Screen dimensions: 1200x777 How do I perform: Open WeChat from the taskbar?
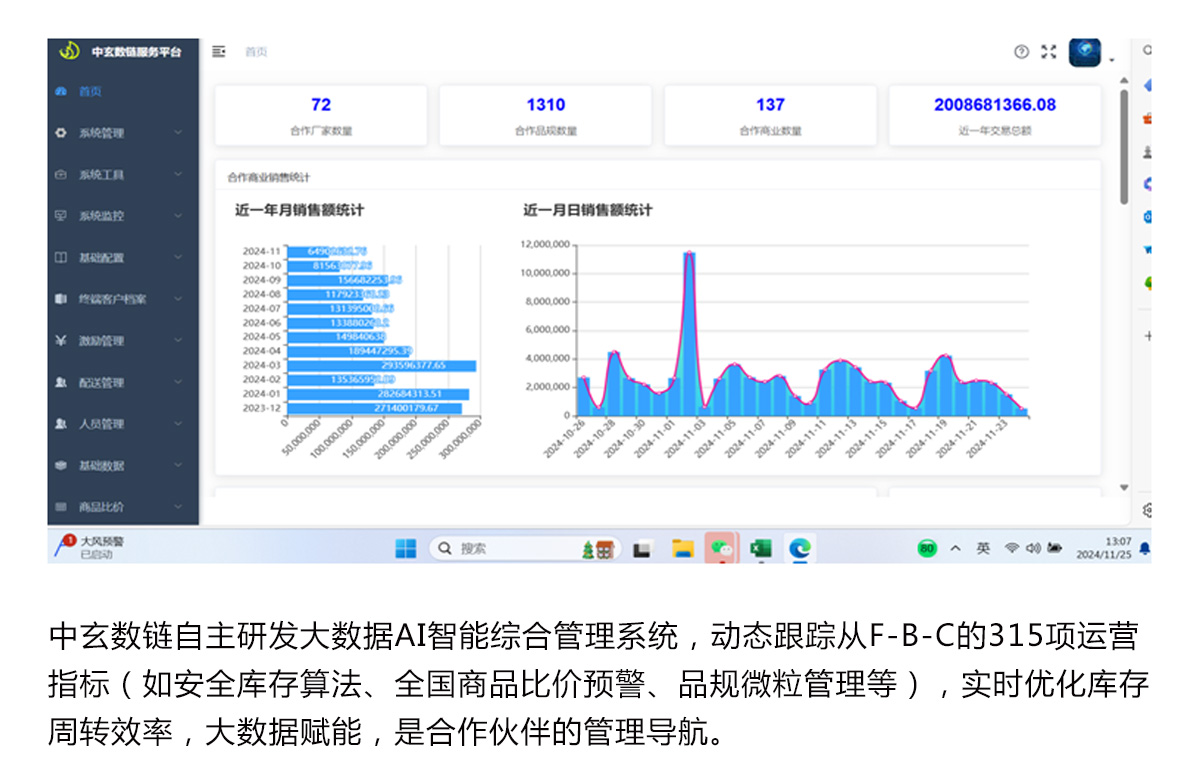pyautogui.click(x=721, y=548)
